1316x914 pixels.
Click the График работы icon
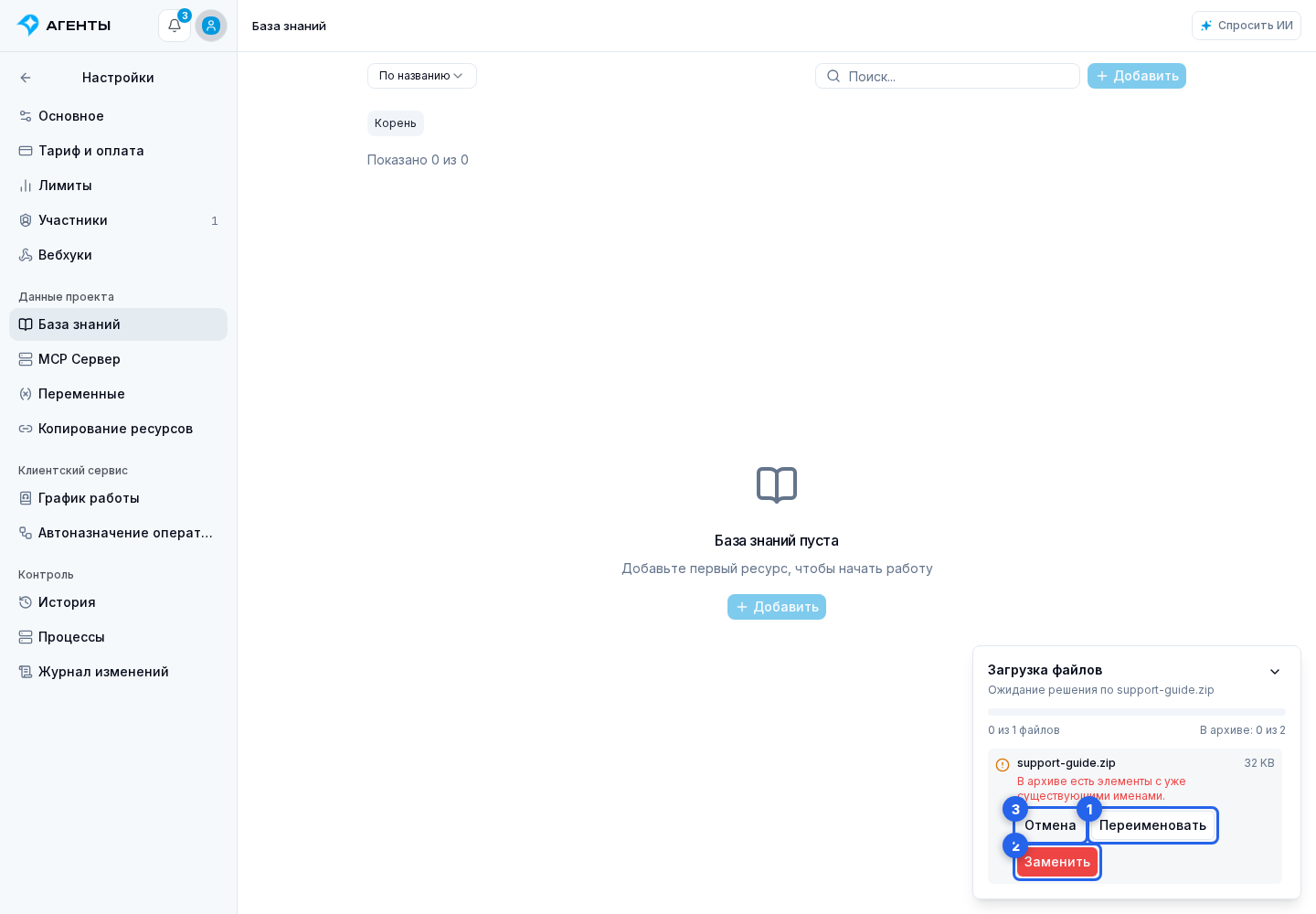[26, 498]
